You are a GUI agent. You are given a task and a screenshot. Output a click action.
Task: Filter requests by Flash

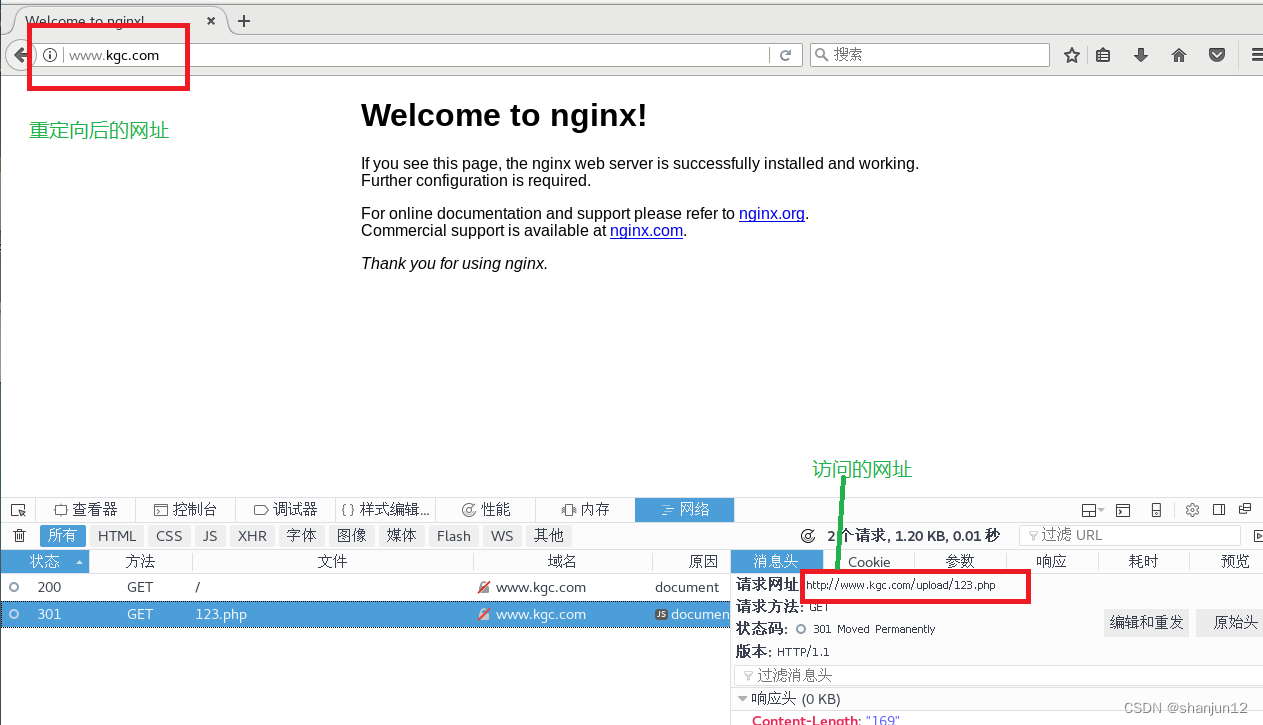pos(453,536)
